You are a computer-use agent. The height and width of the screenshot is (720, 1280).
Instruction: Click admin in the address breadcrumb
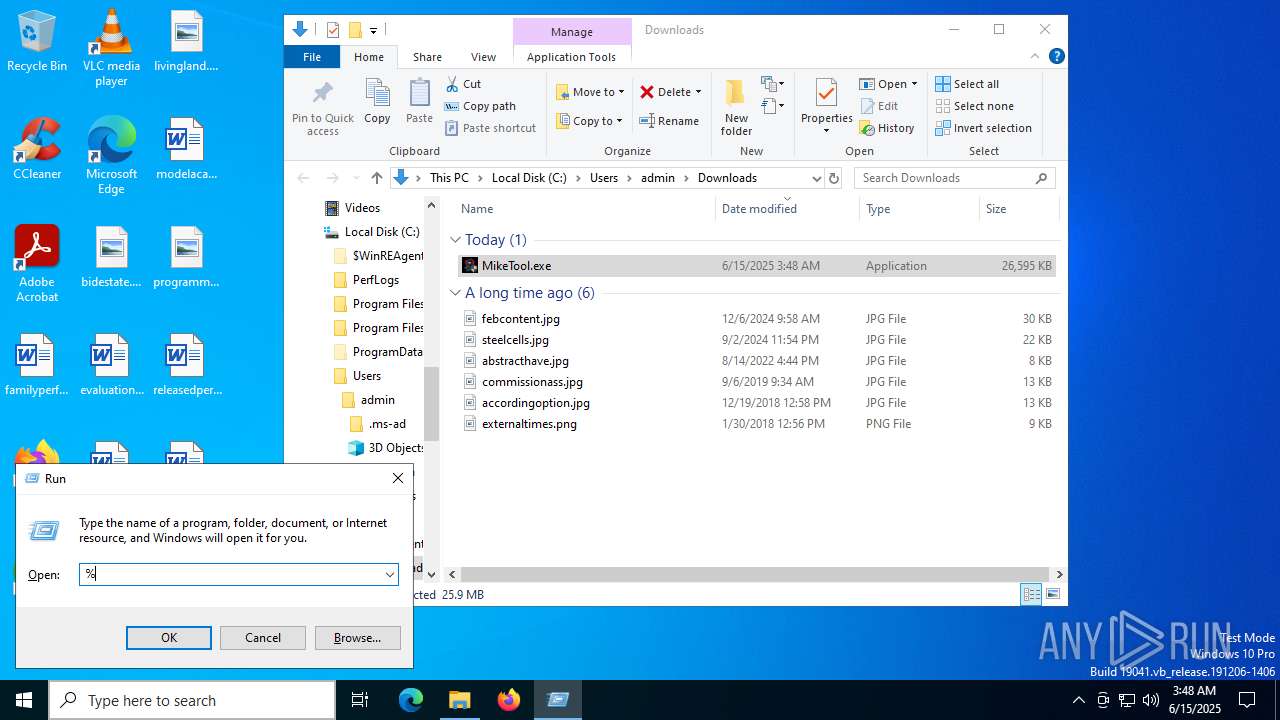coord(658,178)
